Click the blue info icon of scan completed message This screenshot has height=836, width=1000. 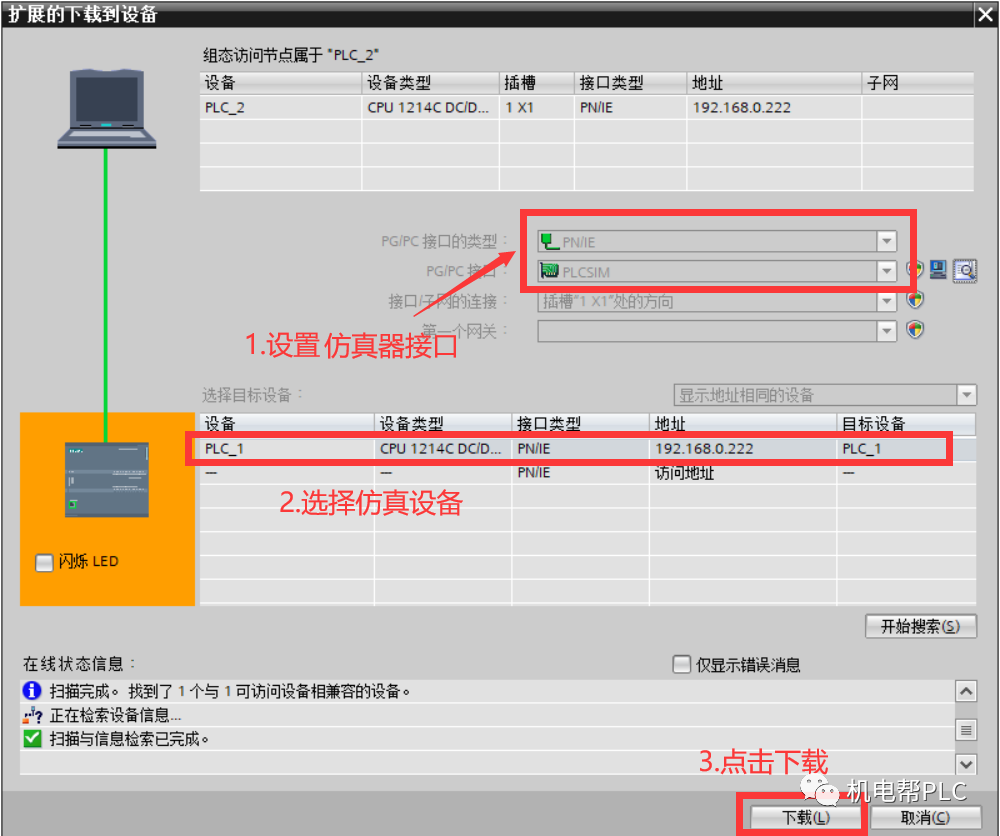pos(31,691)
